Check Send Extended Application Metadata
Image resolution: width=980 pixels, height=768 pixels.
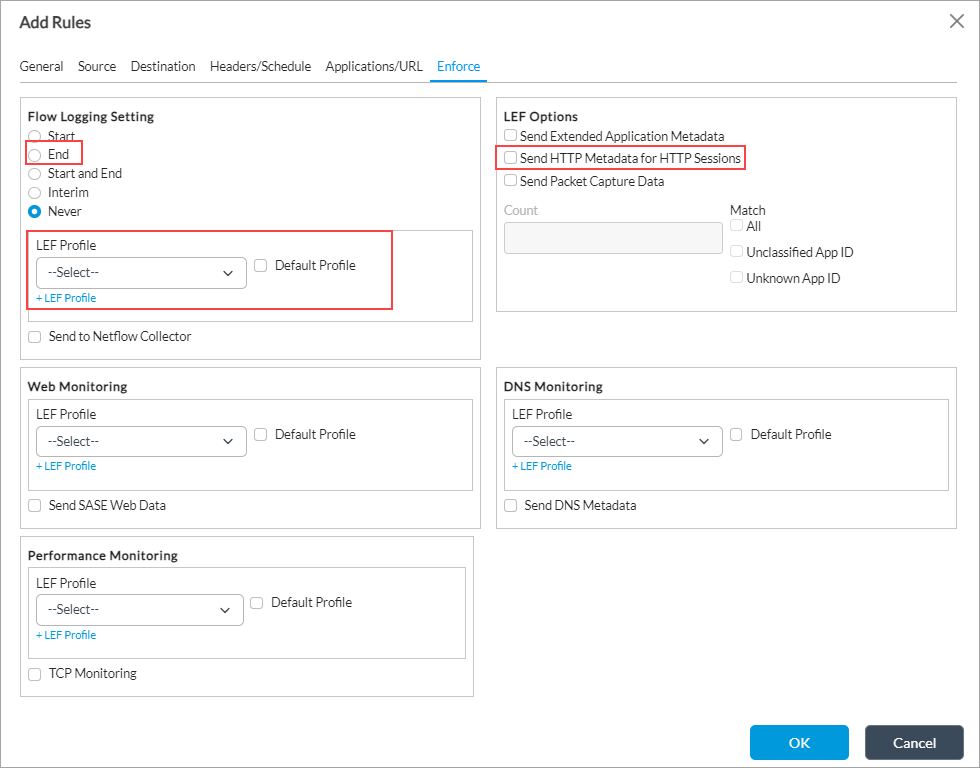(511, 136)
